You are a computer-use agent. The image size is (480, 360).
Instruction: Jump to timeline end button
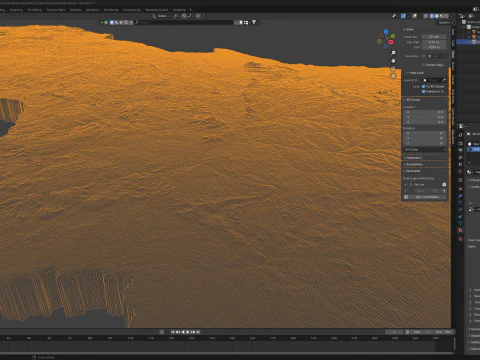pos(198,332)
